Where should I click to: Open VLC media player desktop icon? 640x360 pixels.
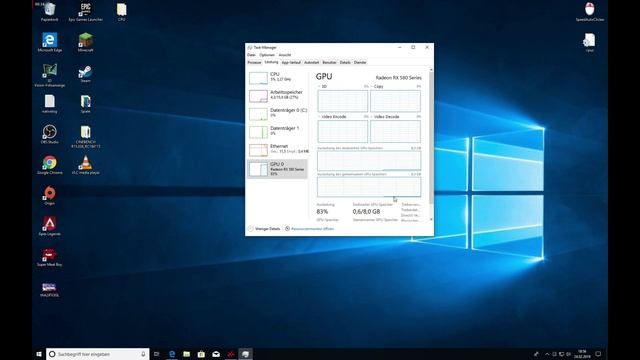point(85,165)
